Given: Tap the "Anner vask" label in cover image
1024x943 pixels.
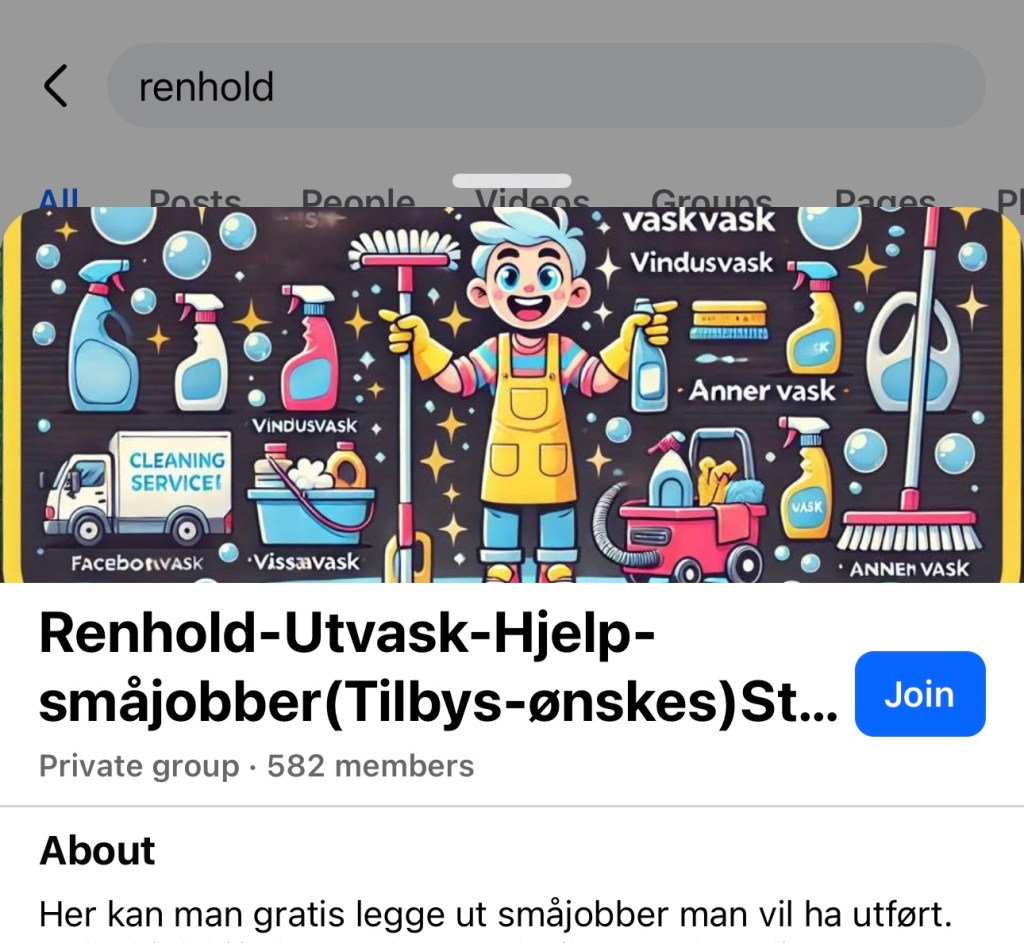Looking at the screenshot, I should (x=761, y=391).
